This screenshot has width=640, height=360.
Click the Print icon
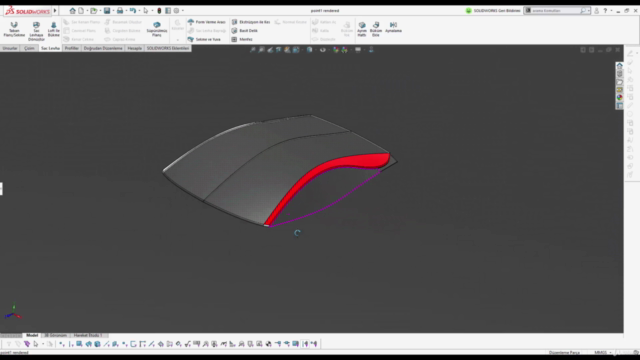click(120, 11)
